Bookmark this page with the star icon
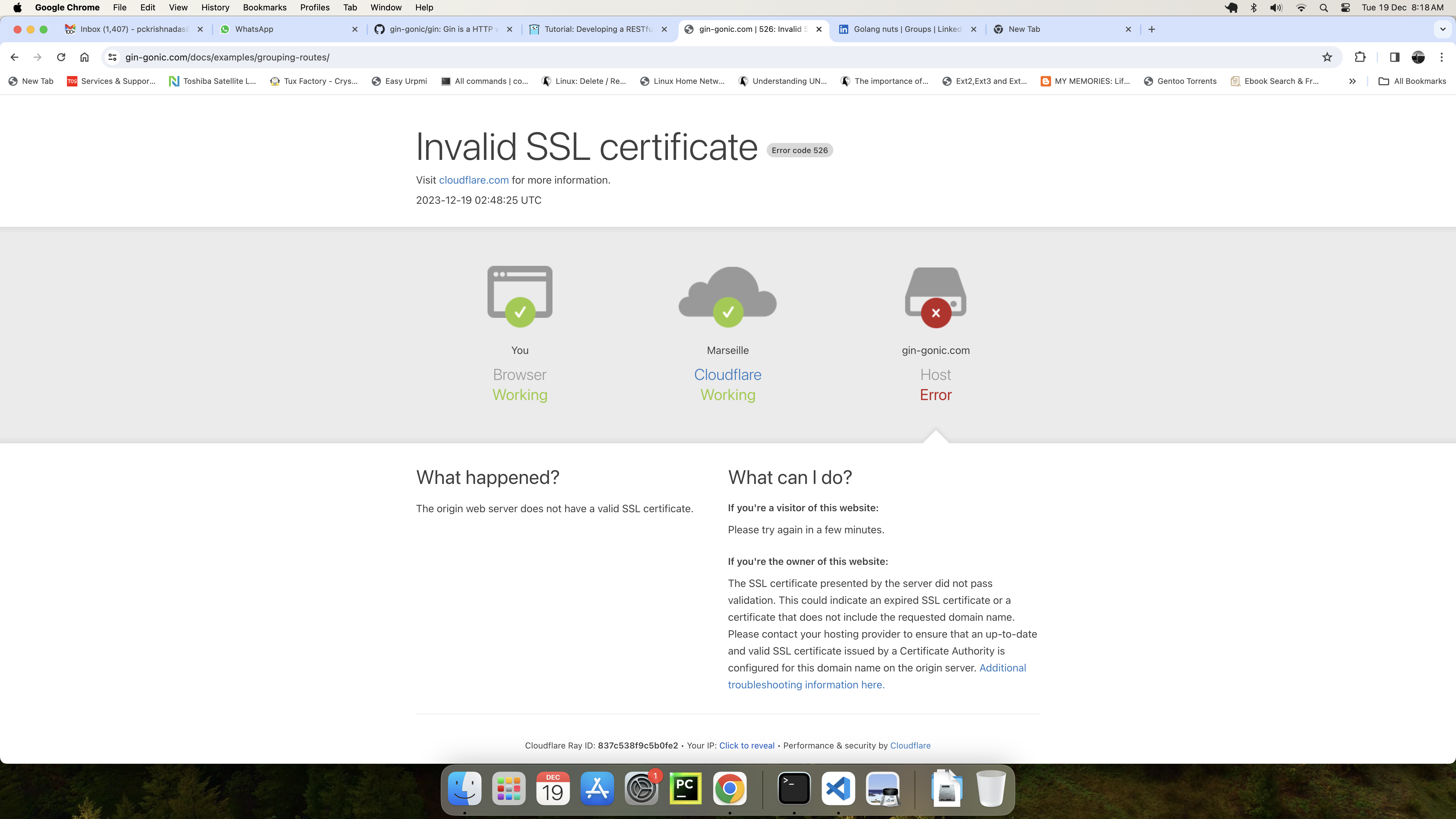The height and width of the screenshot is (819, 1456). point(1327,57)
